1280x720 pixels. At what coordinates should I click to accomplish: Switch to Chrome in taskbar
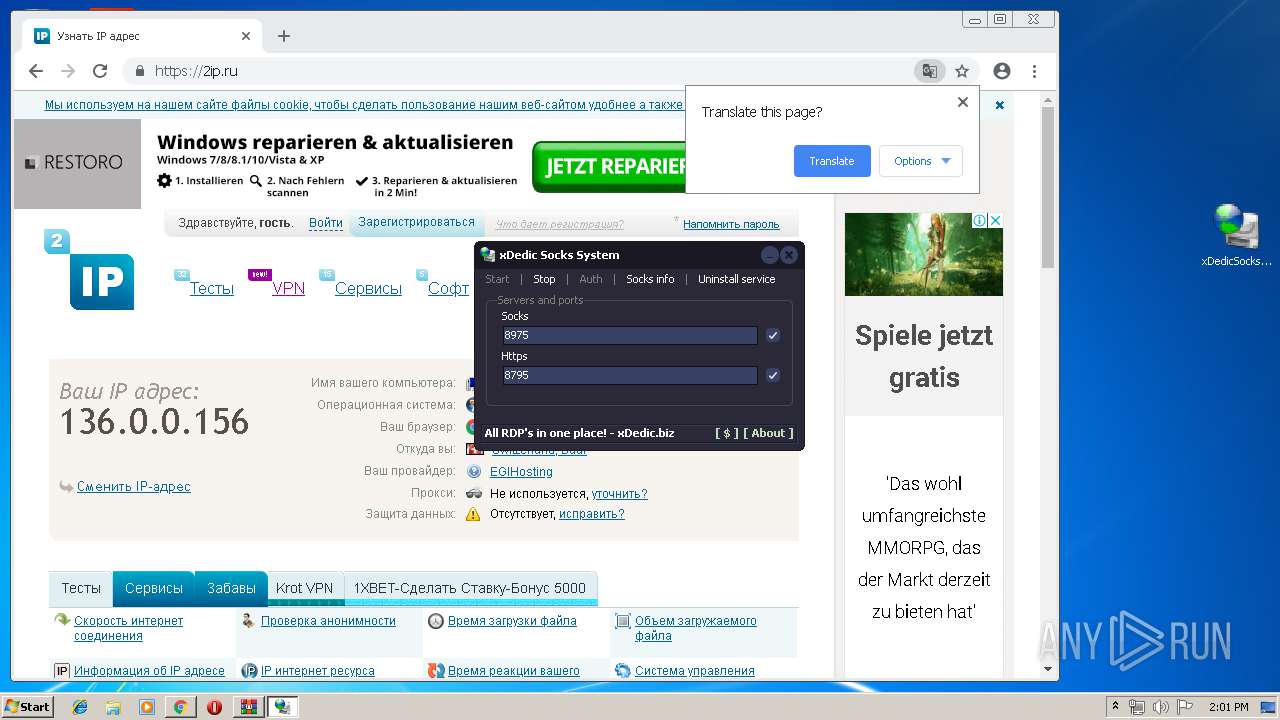180,707
